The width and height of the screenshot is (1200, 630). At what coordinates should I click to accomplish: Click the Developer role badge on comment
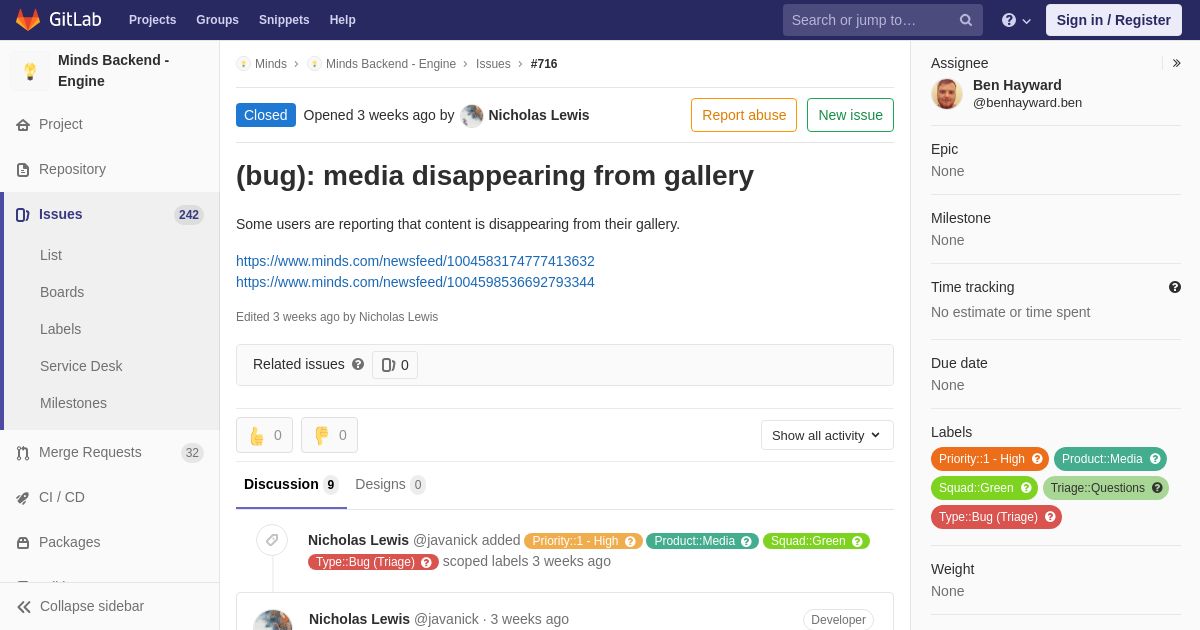point(838,620)
